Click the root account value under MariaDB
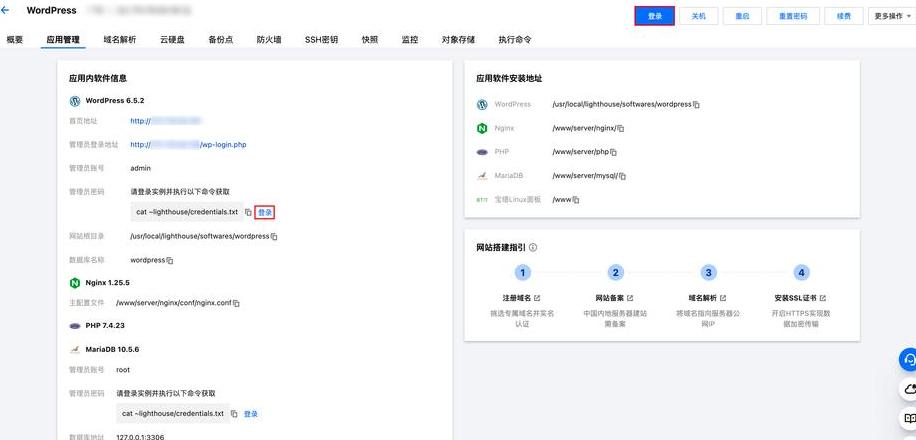This screenshot has height=440, width=916. (x=123, y=370)
